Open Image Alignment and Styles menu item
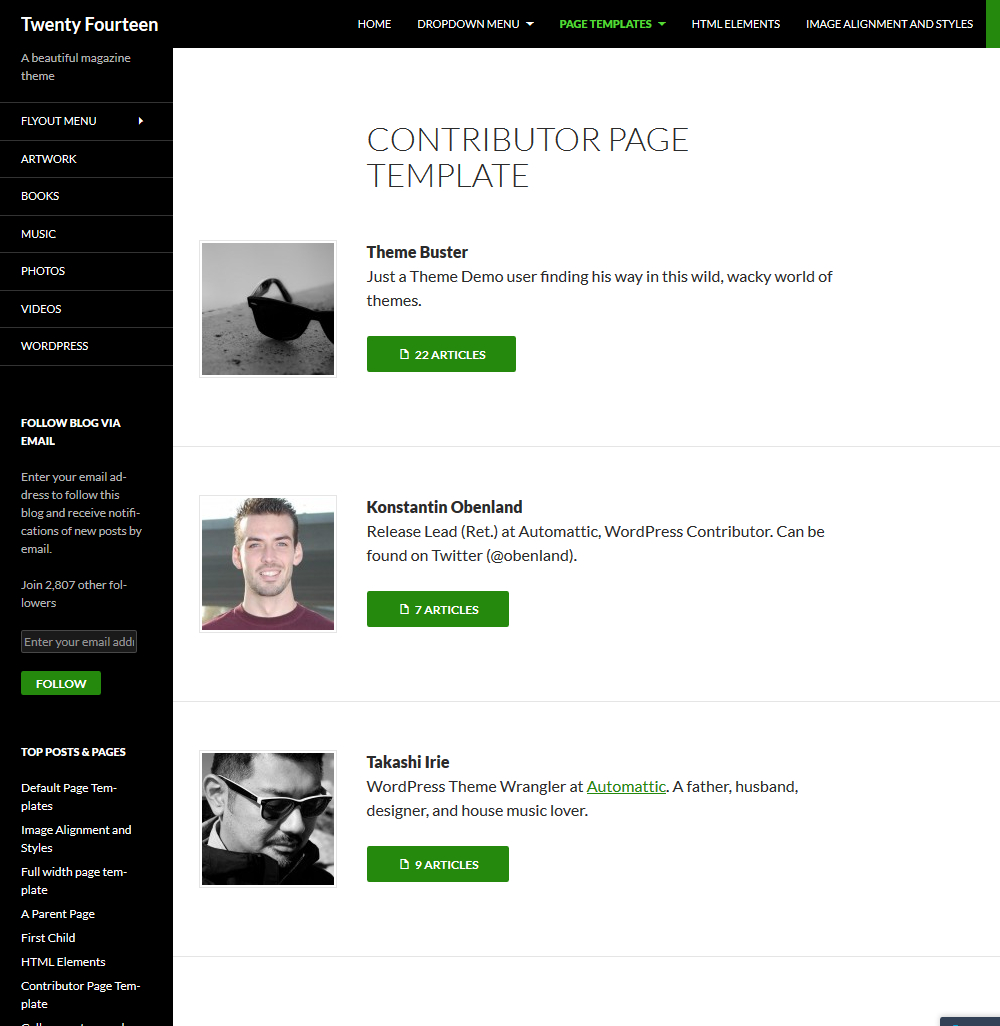The height and width of the screenshot is (1026, 1000). pos(889,24)
